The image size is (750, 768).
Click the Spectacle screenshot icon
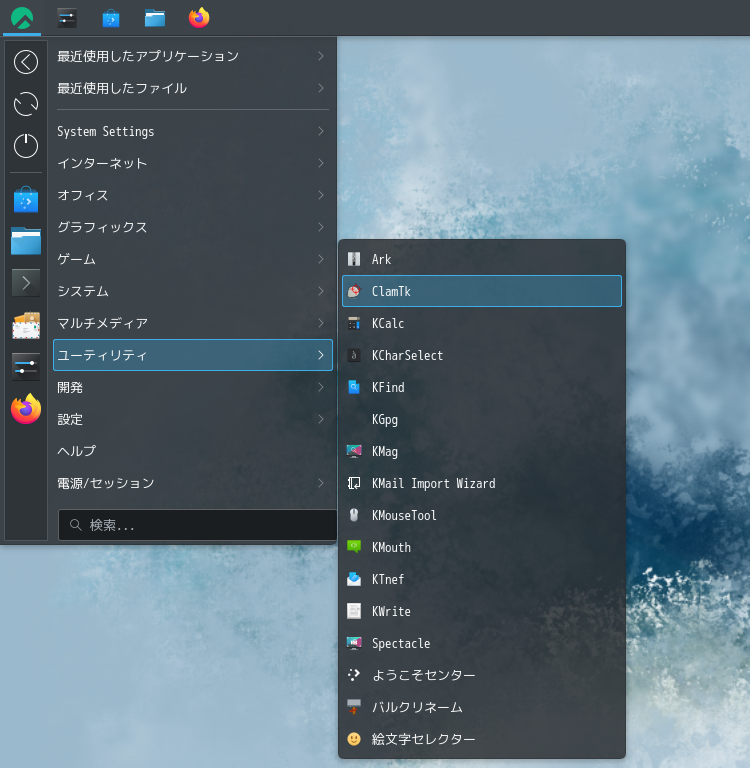(354, 643)
